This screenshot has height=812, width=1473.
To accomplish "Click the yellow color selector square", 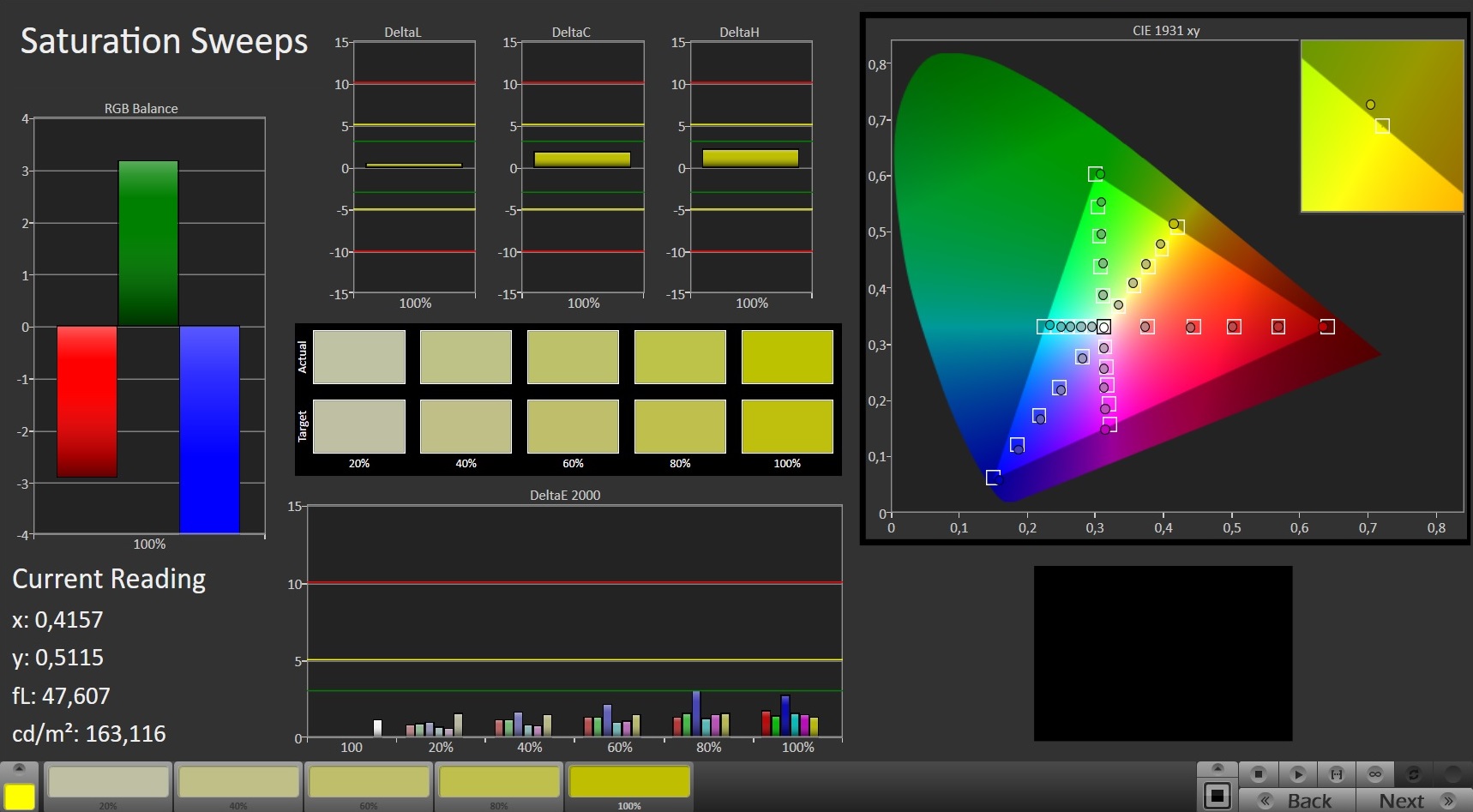I will (20, 796).
